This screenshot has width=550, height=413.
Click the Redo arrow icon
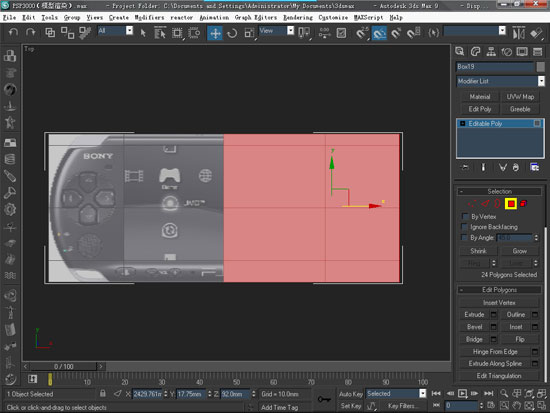click(x=31, y=33)
